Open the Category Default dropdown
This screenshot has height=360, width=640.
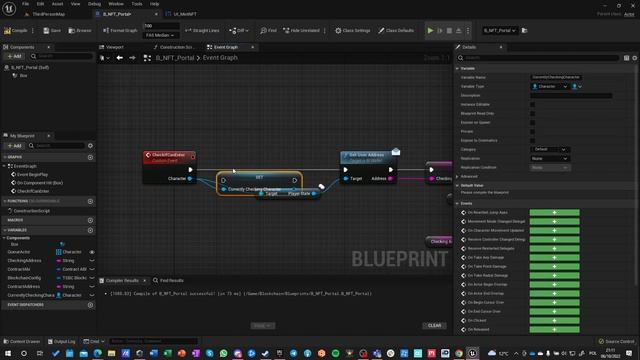(550, 149)
